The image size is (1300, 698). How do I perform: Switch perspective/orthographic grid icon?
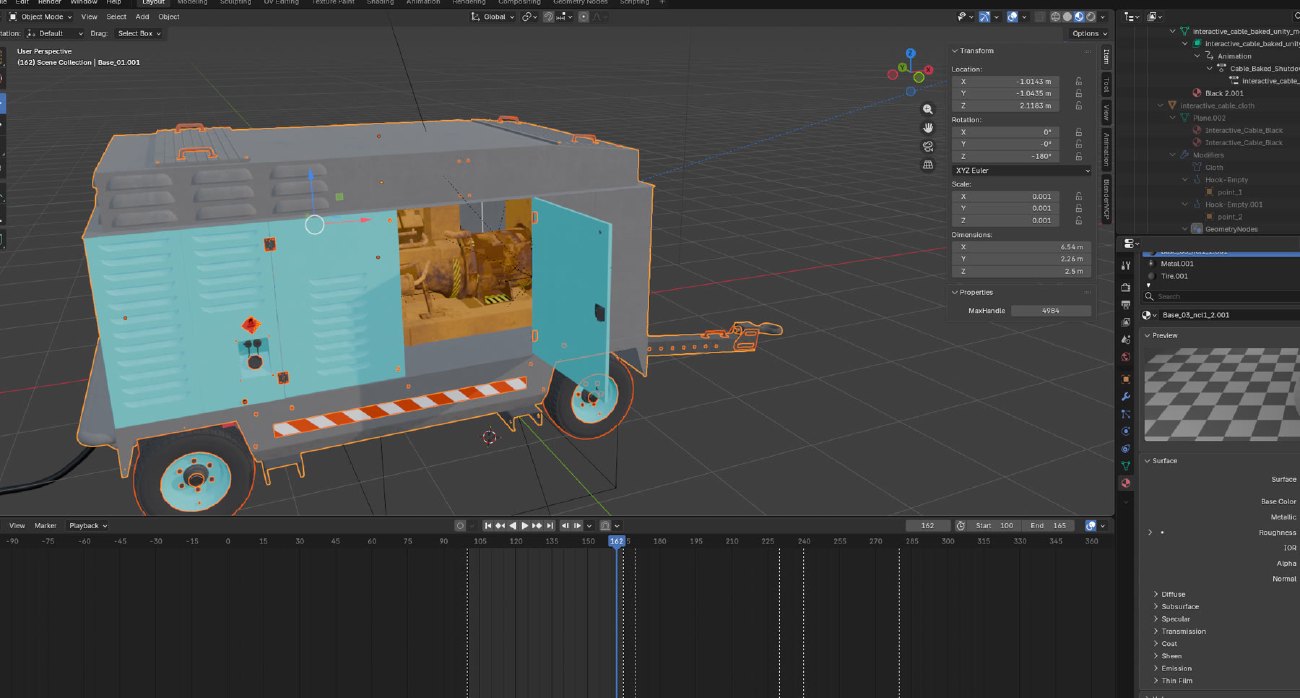(928, 165)
